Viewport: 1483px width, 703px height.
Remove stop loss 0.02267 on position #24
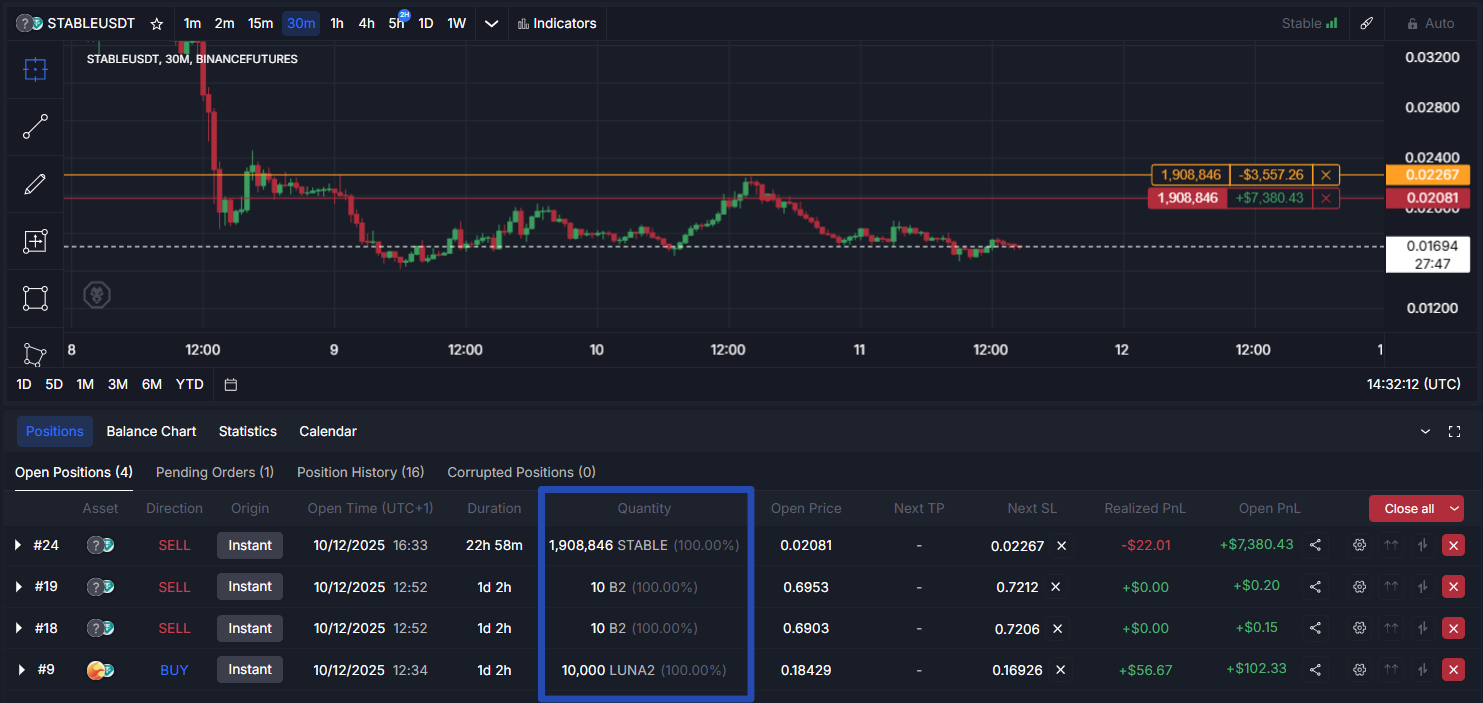tap(1062, 546)
